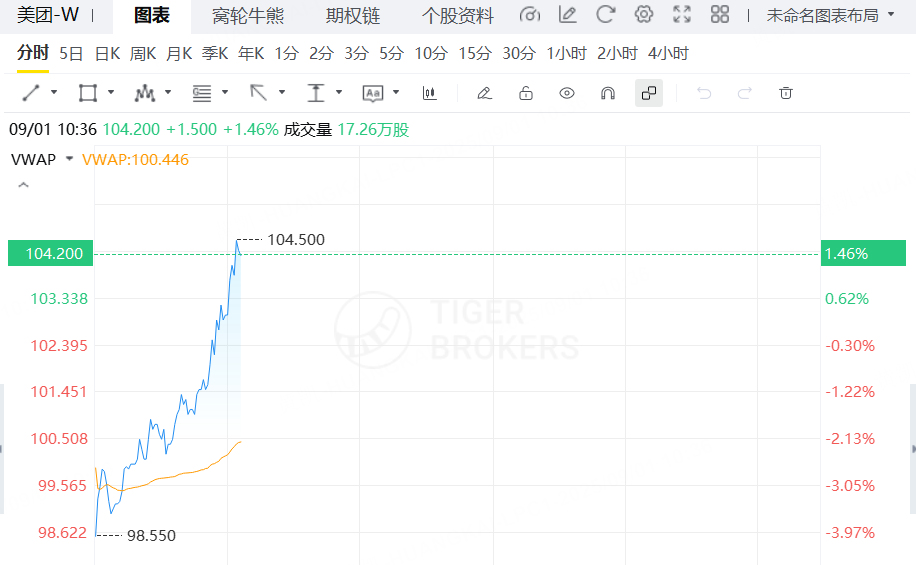916x565 pixels.
Task: Open line tool dropdown arrow
Action: pos(54,92)
